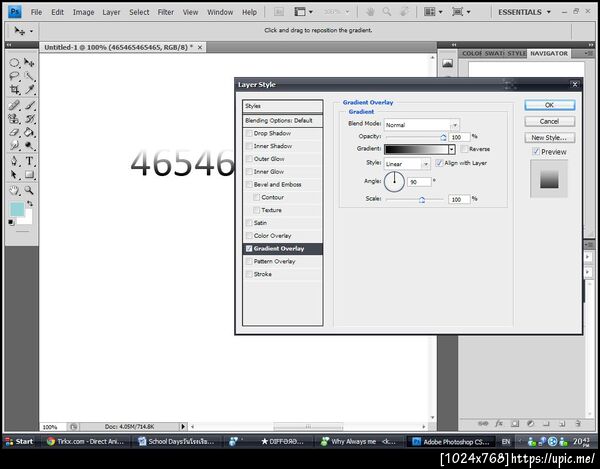The image size is (600, 469).
Task: Enable the Color Overlay checkbox
Action: pos(249,236)
